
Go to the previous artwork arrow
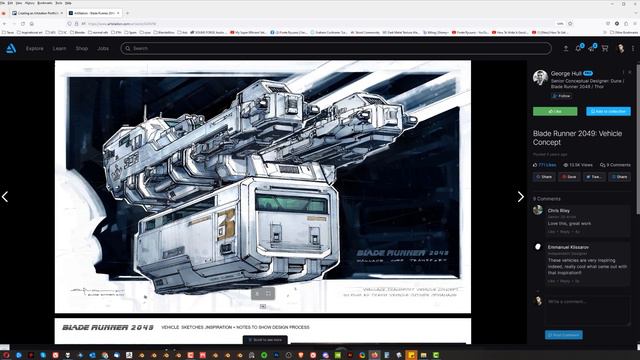(5, 197)
